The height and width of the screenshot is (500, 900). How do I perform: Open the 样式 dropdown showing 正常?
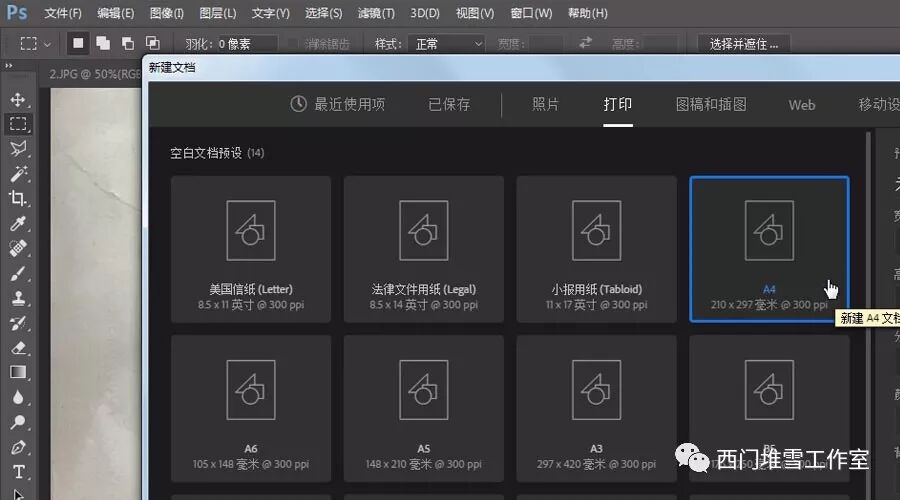447,44
